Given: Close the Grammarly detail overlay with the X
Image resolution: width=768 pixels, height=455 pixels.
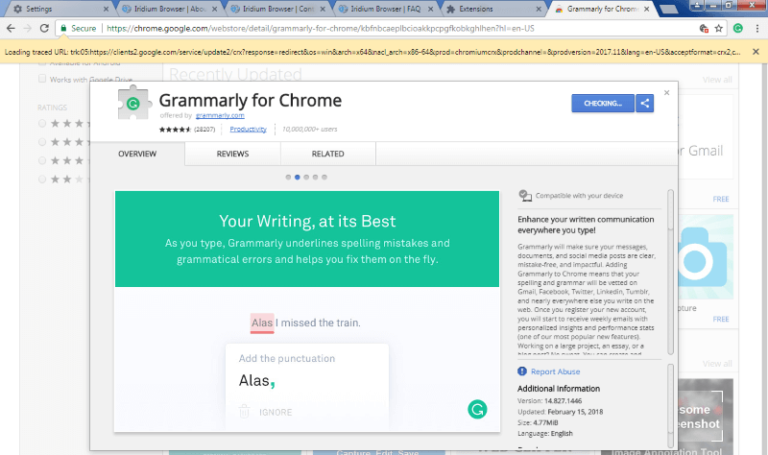Looking at the screenshot, I should click(667, 92).
